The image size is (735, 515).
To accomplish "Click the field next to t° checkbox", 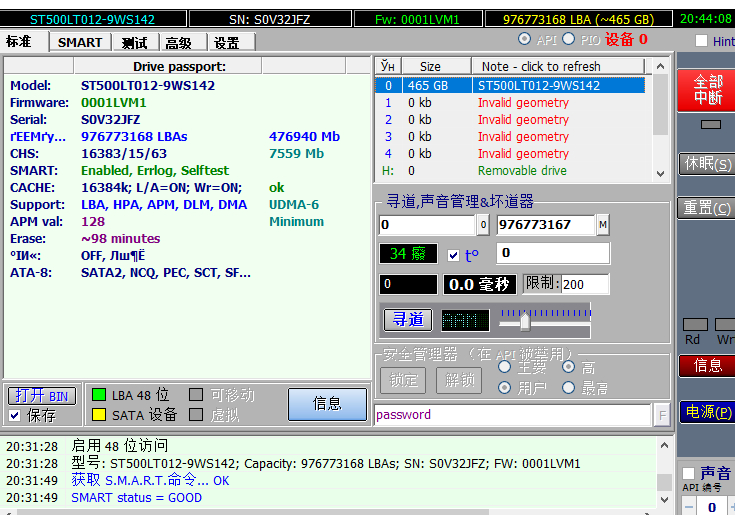I will point(553,253).
